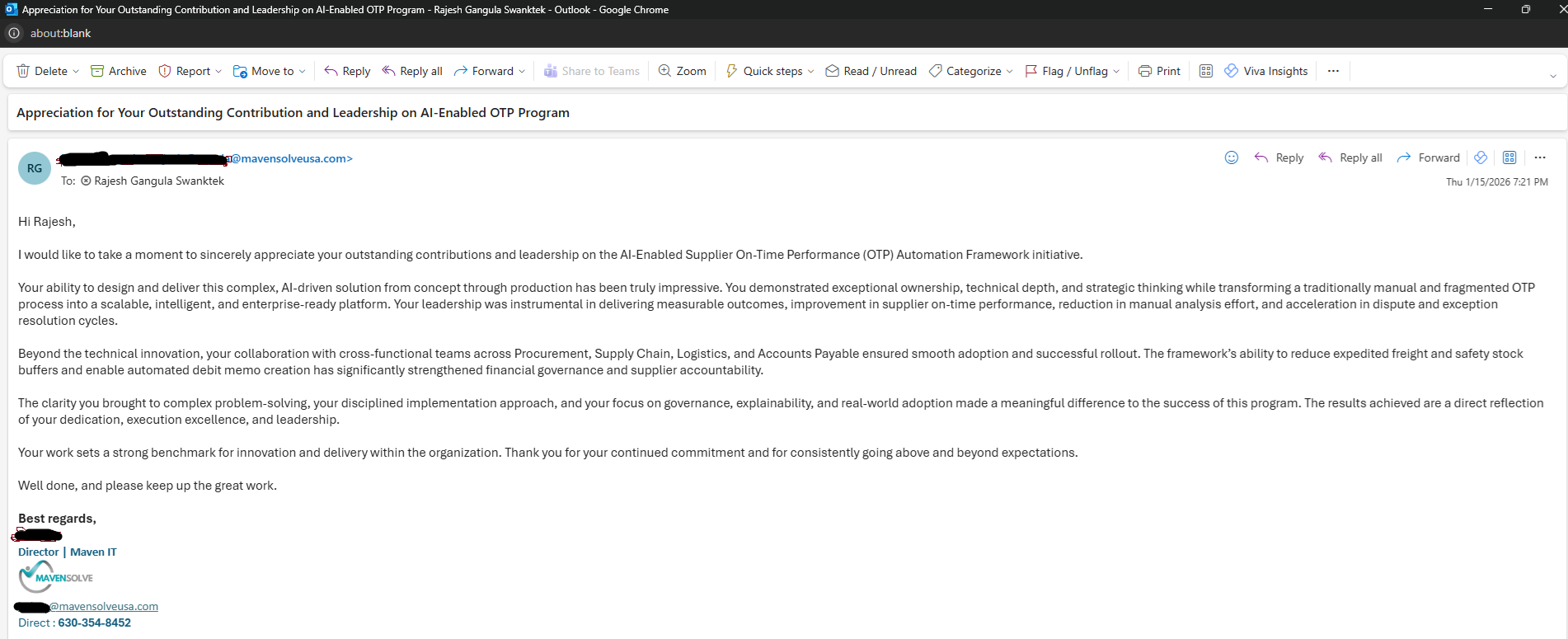Open Viva Insights from toolbar
Screen dimensions: 1568x639
point(1266,71)
